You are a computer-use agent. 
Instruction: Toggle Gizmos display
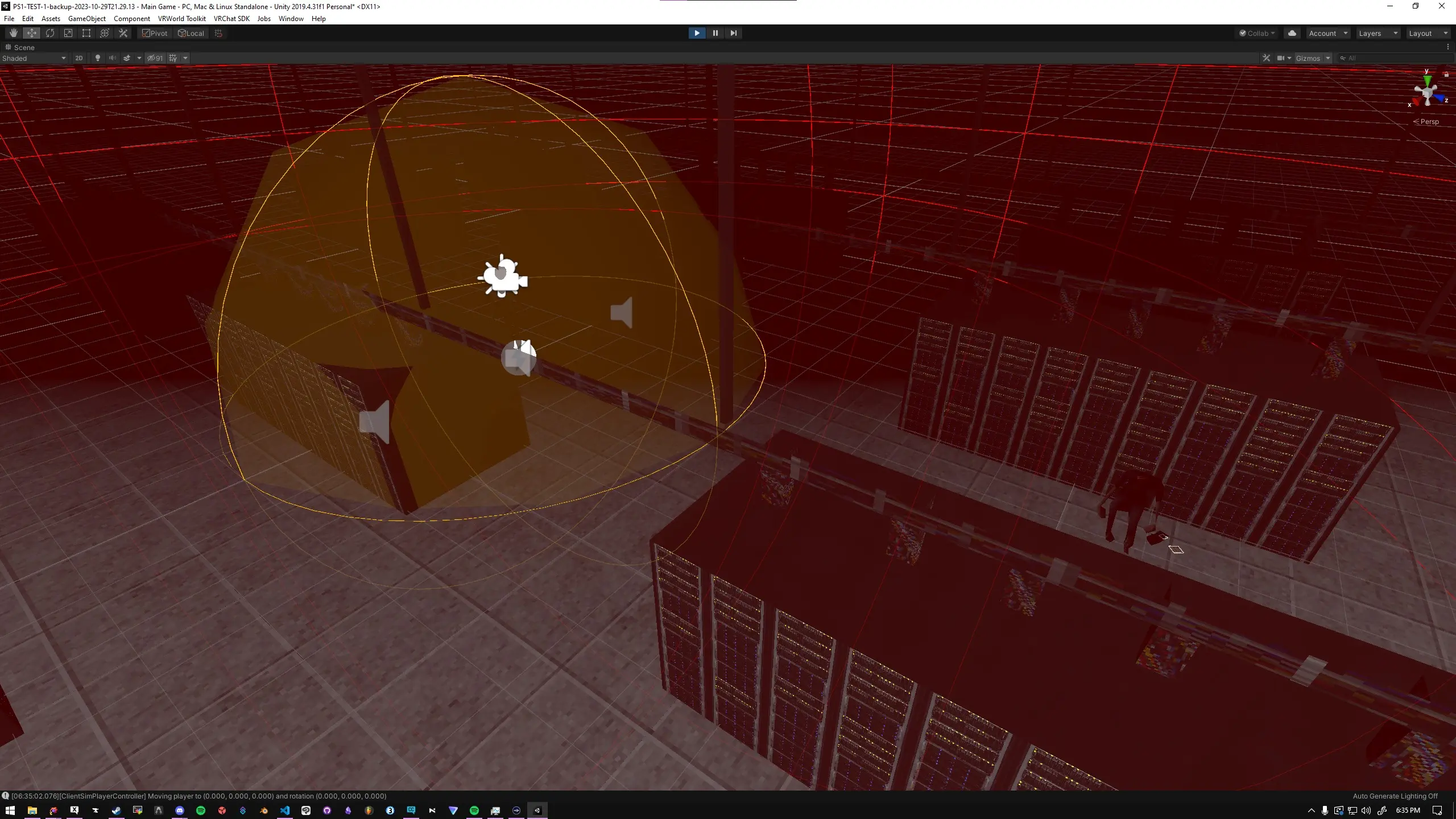point(1308,58)
